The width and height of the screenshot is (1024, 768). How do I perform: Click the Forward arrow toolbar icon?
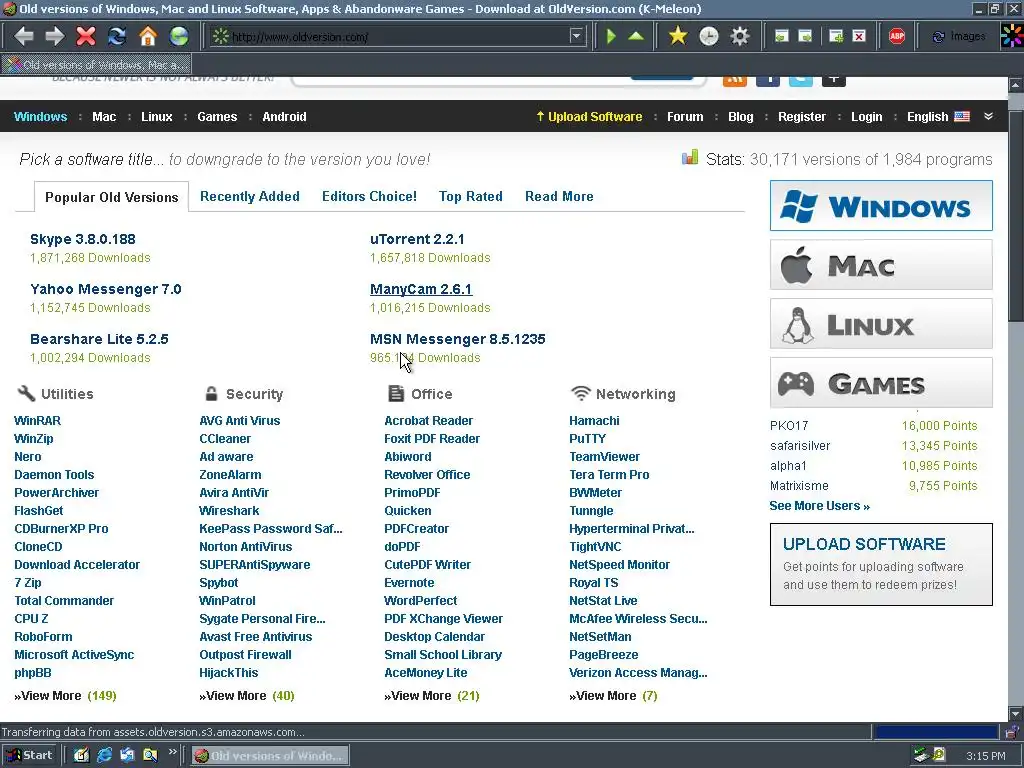tap(55, 36)
